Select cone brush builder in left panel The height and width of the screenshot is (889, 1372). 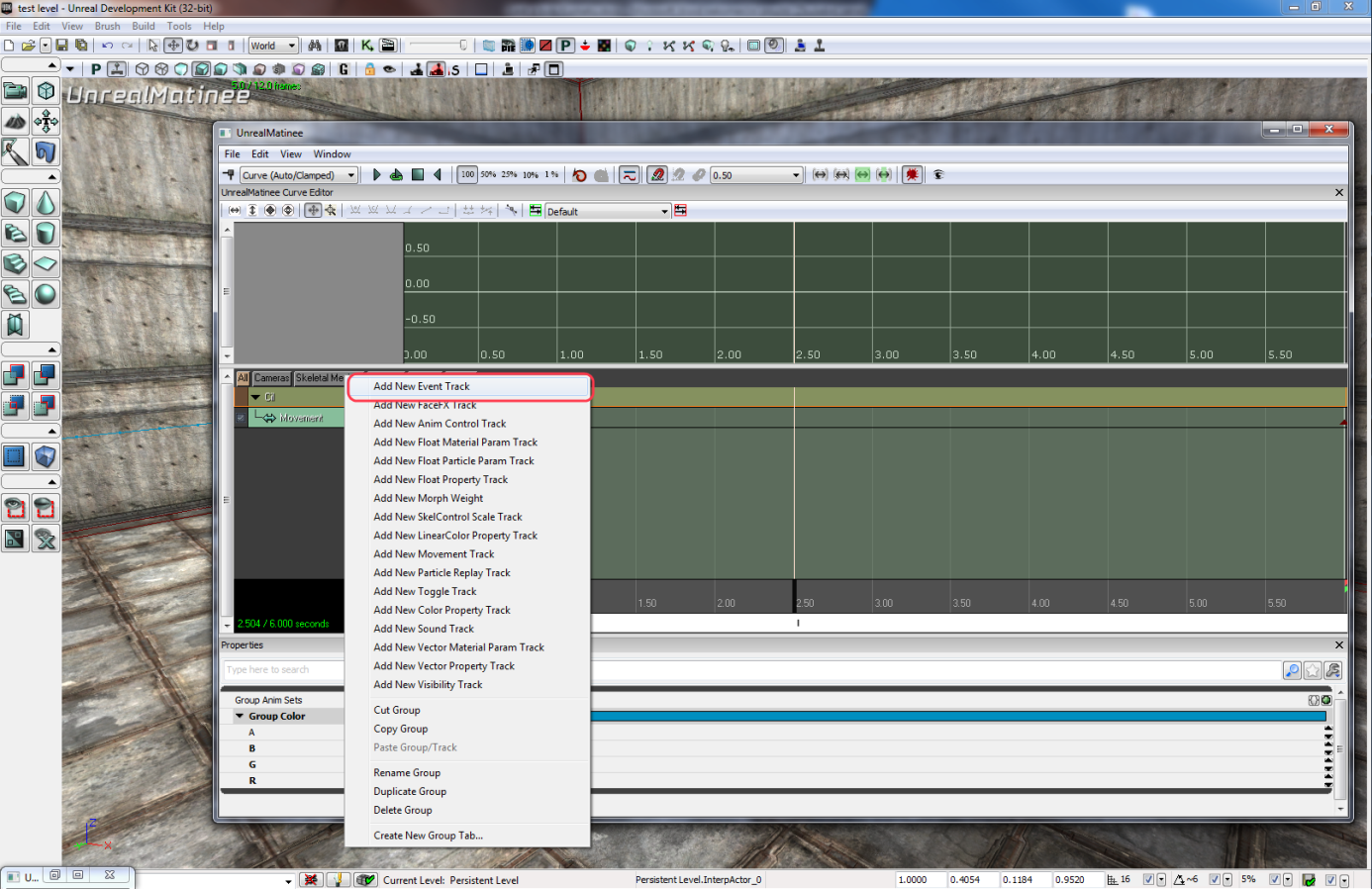tap(46, 203)
